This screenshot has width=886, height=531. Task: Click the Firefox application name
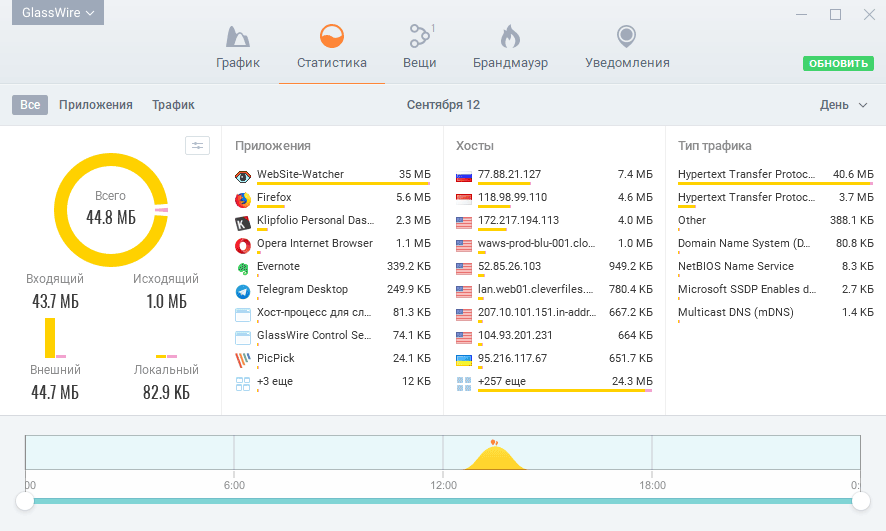pos(274,197)
